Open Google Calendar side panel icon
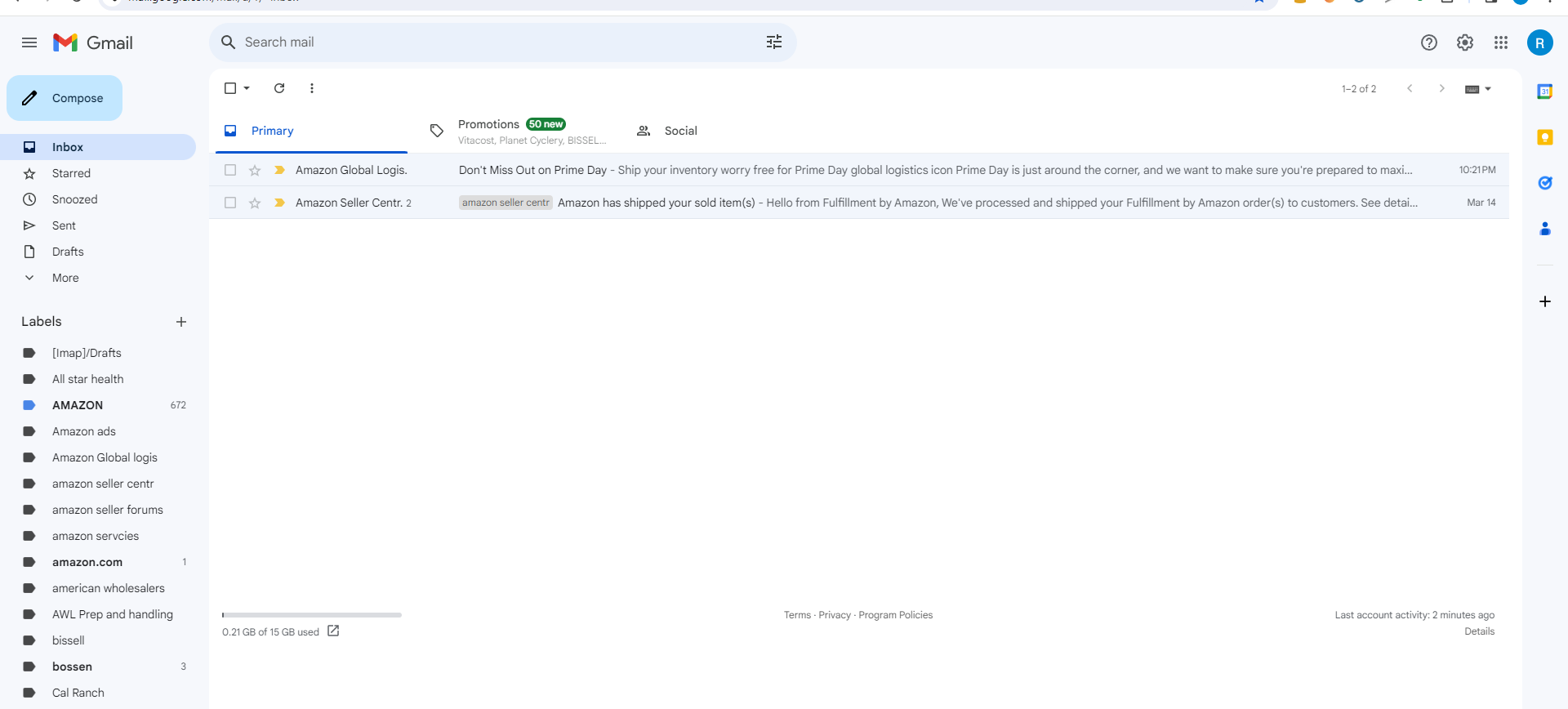The height and width of the screenshot is (709, 1568). 1545,91
